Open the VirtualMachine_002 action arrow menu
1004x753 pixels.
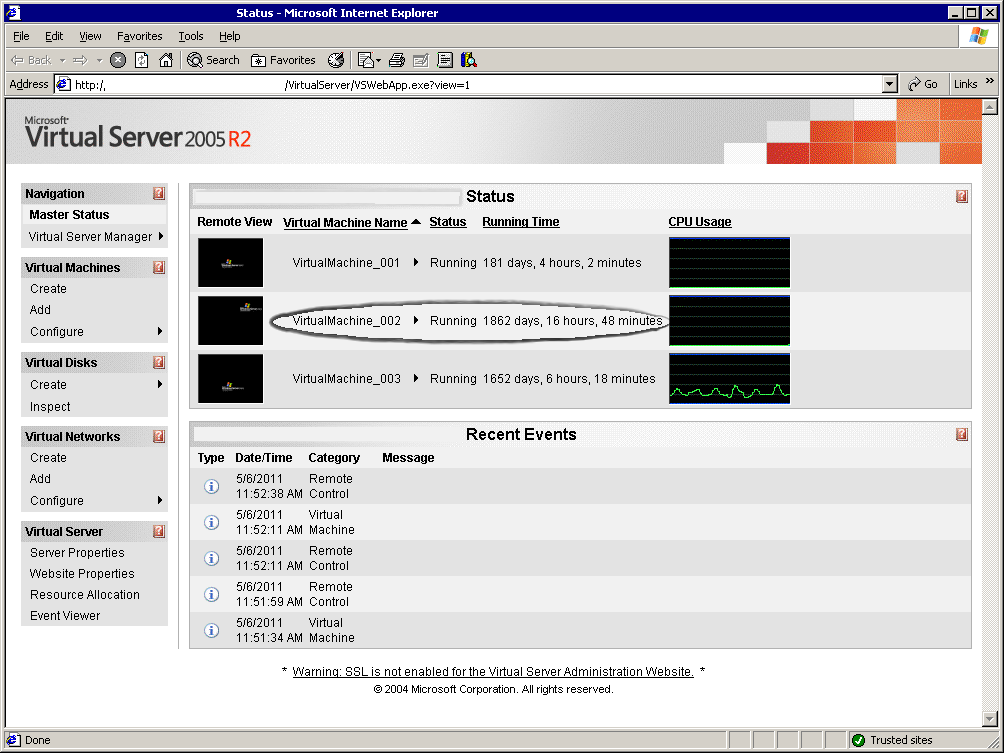click(416, 321)
